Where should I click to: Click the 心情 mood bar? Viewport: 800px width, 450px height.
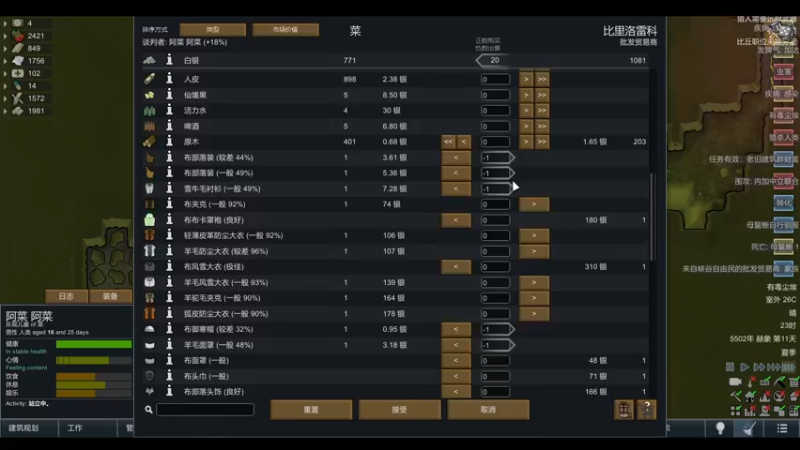94,360
